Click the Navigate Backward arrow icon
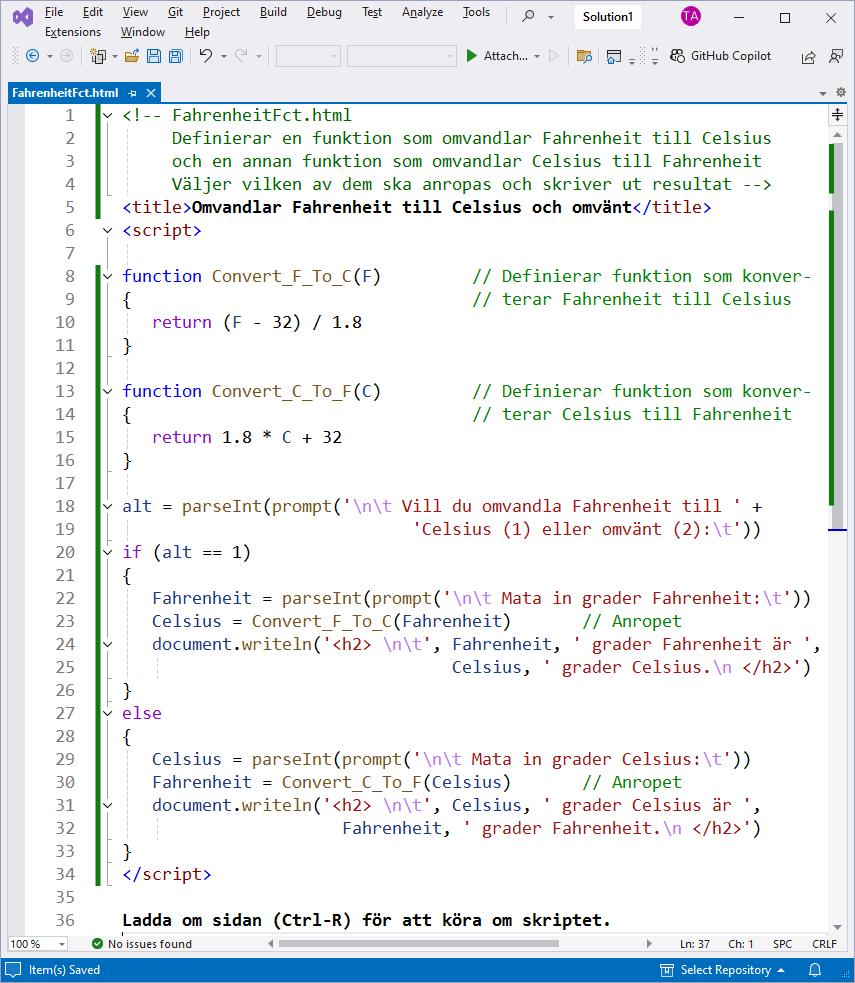Image resolution: width=855 pixels, height=983 pixels. (32, 57)
